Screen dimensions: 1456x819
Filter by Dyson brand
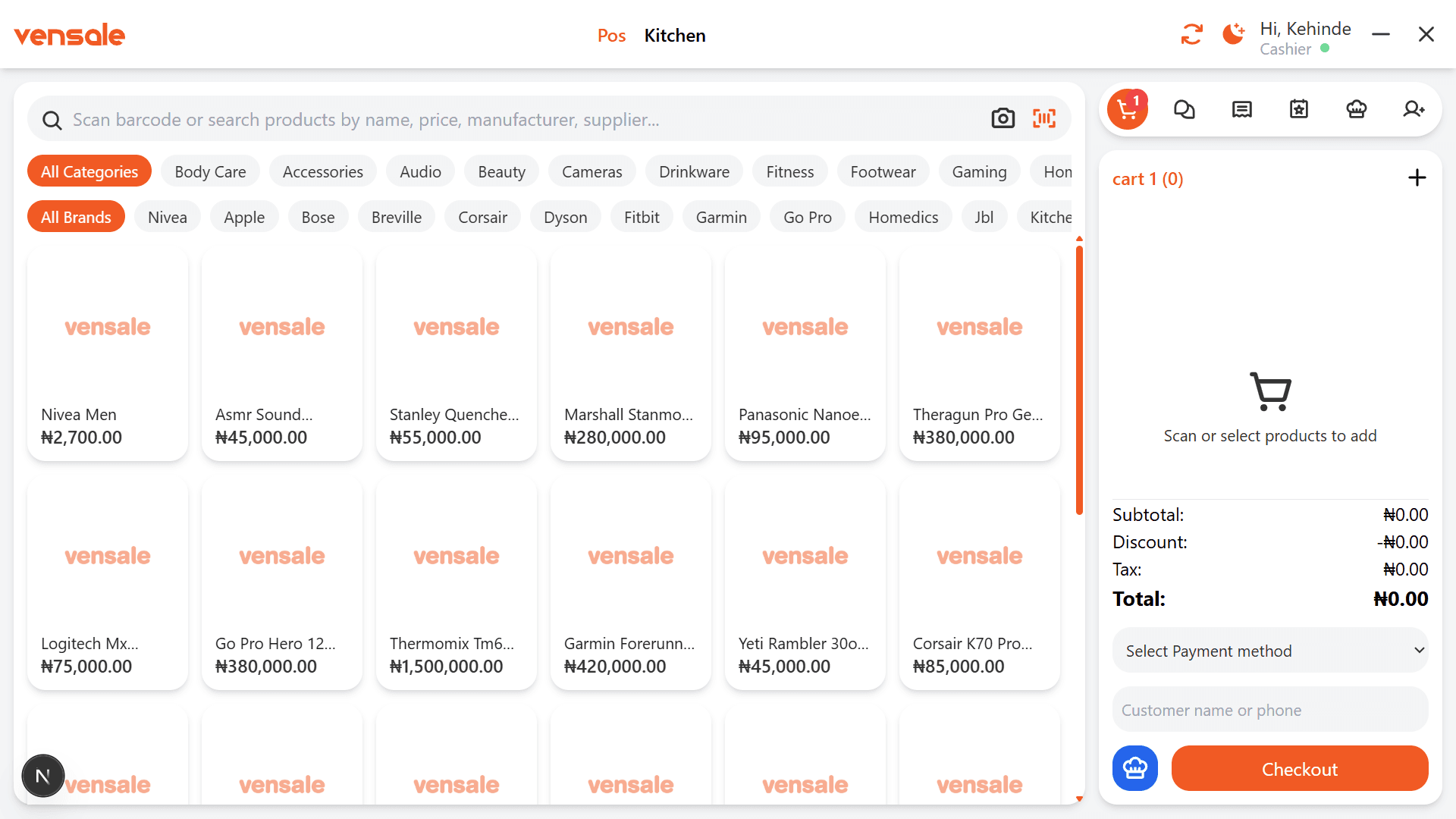[x=566, y=217]
